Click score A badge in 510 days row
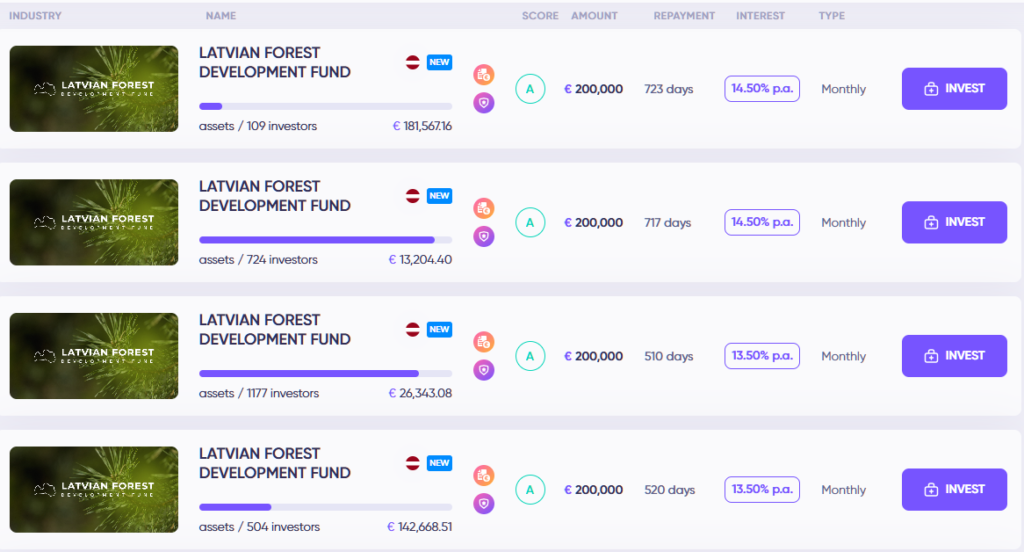This screenshot has height=552, width=1024. 530,356
